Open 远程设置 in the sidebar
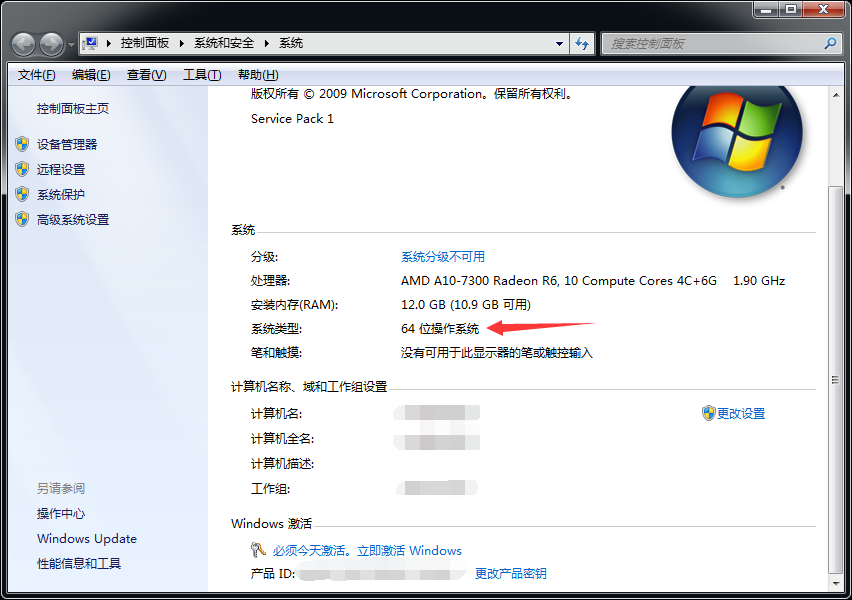This screenshot has height=600, width=852. click(x=61, y=170)
